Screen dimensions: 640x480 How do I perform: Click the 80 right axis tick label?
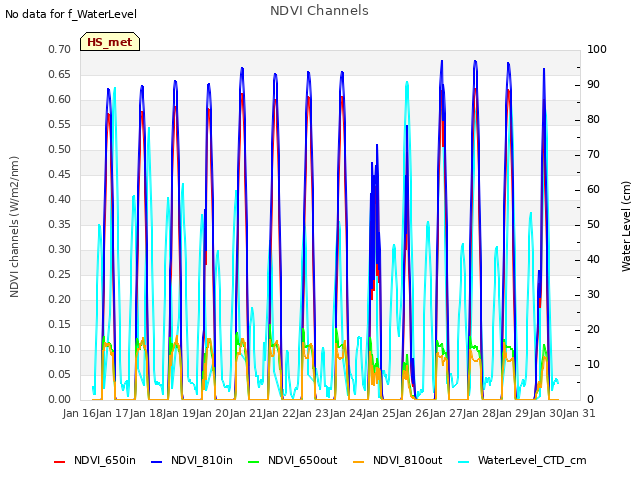[593, 120]
